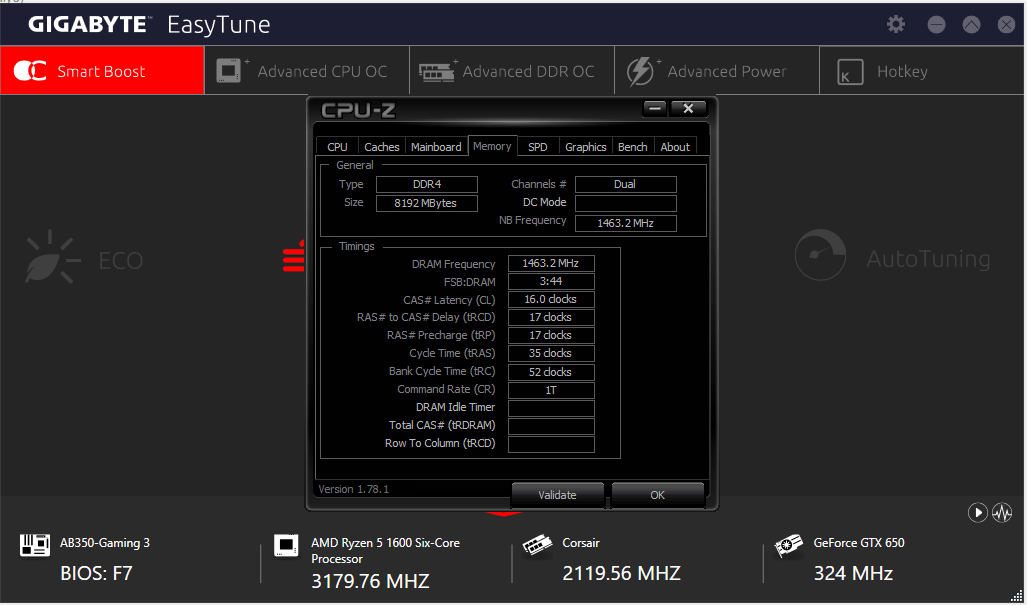Screen dimensions: 1027x605
Task: Start AutoTuning via gauge icon
Action: click(x=820, y=255)
